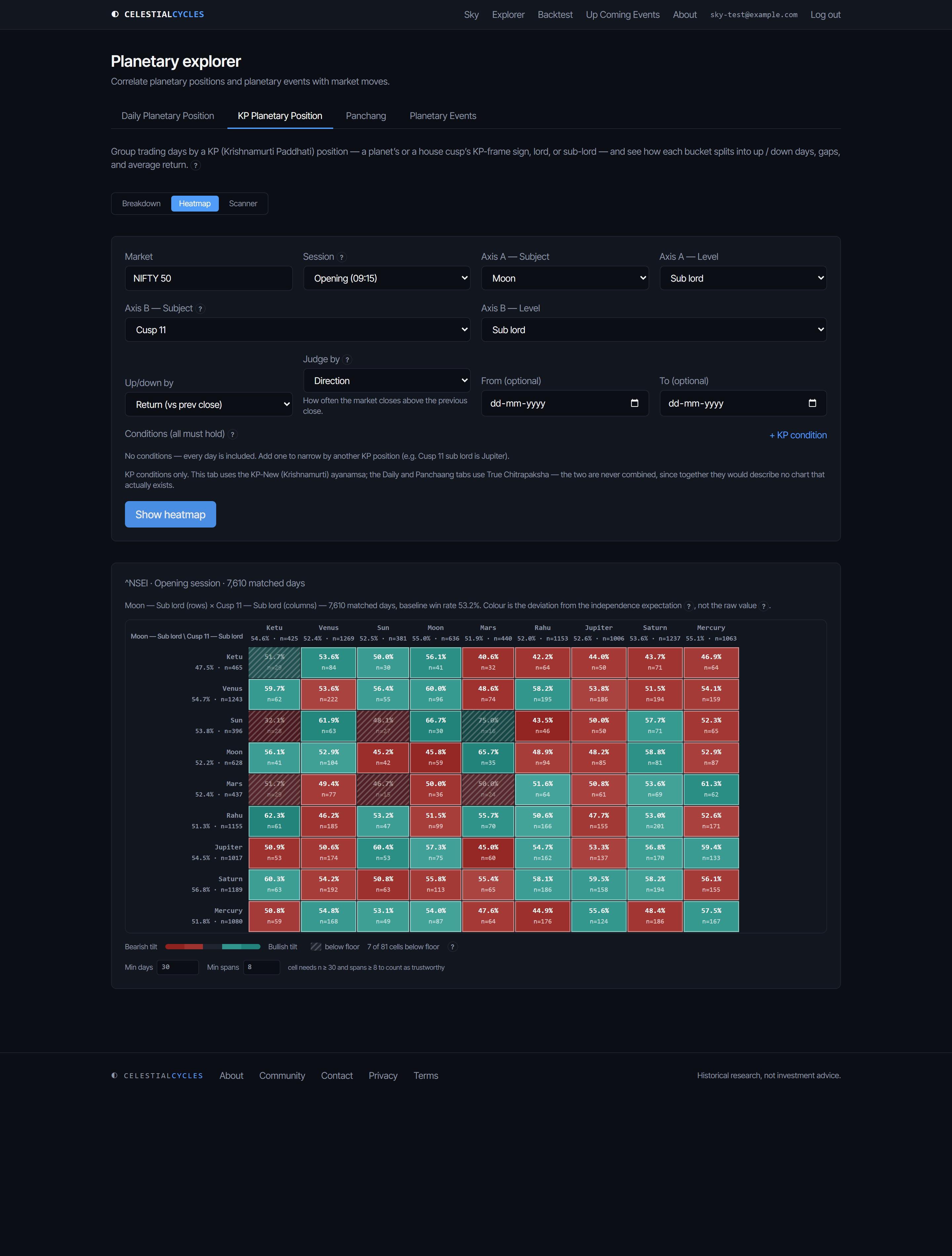Open the Planetary Events tab

pyautogui.click(x=443, y=116)
